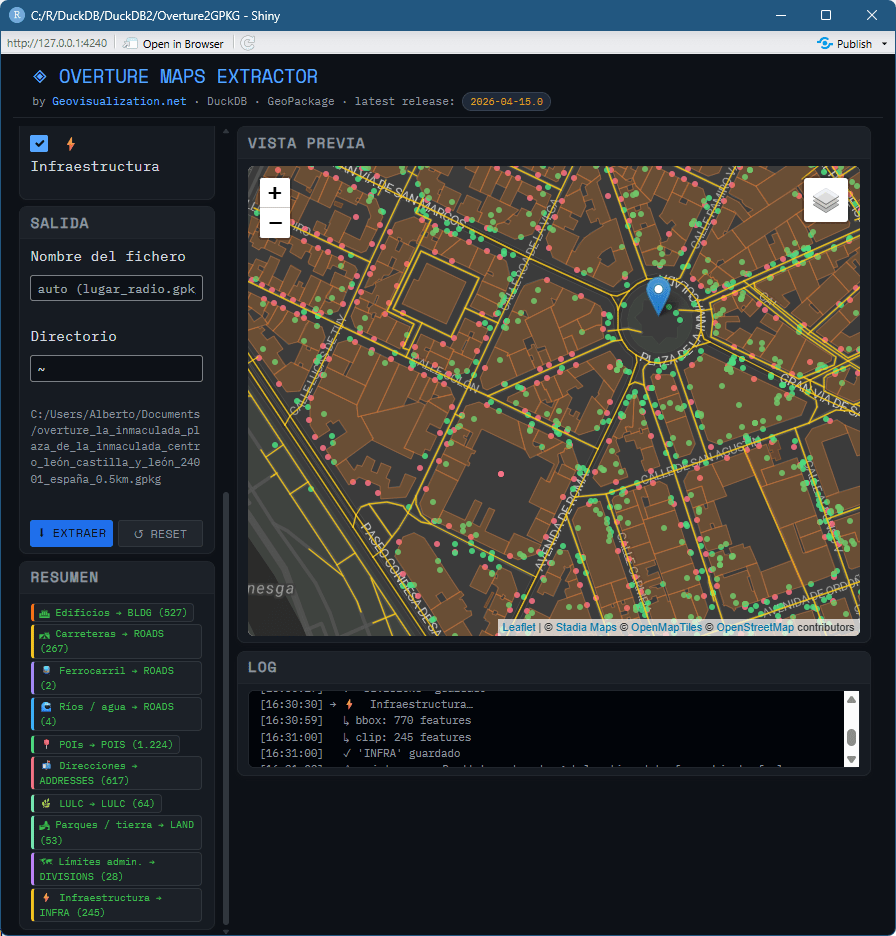
Task: Expand the Publish dropdown arrow
Action: (x=883, y=44)
